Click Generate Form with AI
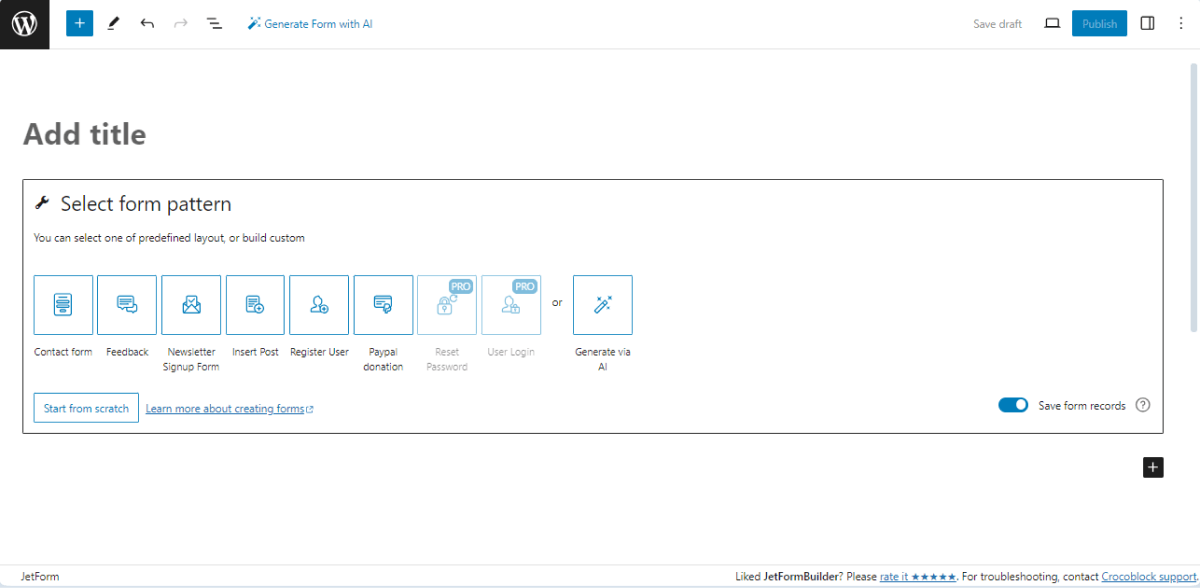Viewport: 1200px width, 588px height. pyautogui.click(x=310, y=24)
